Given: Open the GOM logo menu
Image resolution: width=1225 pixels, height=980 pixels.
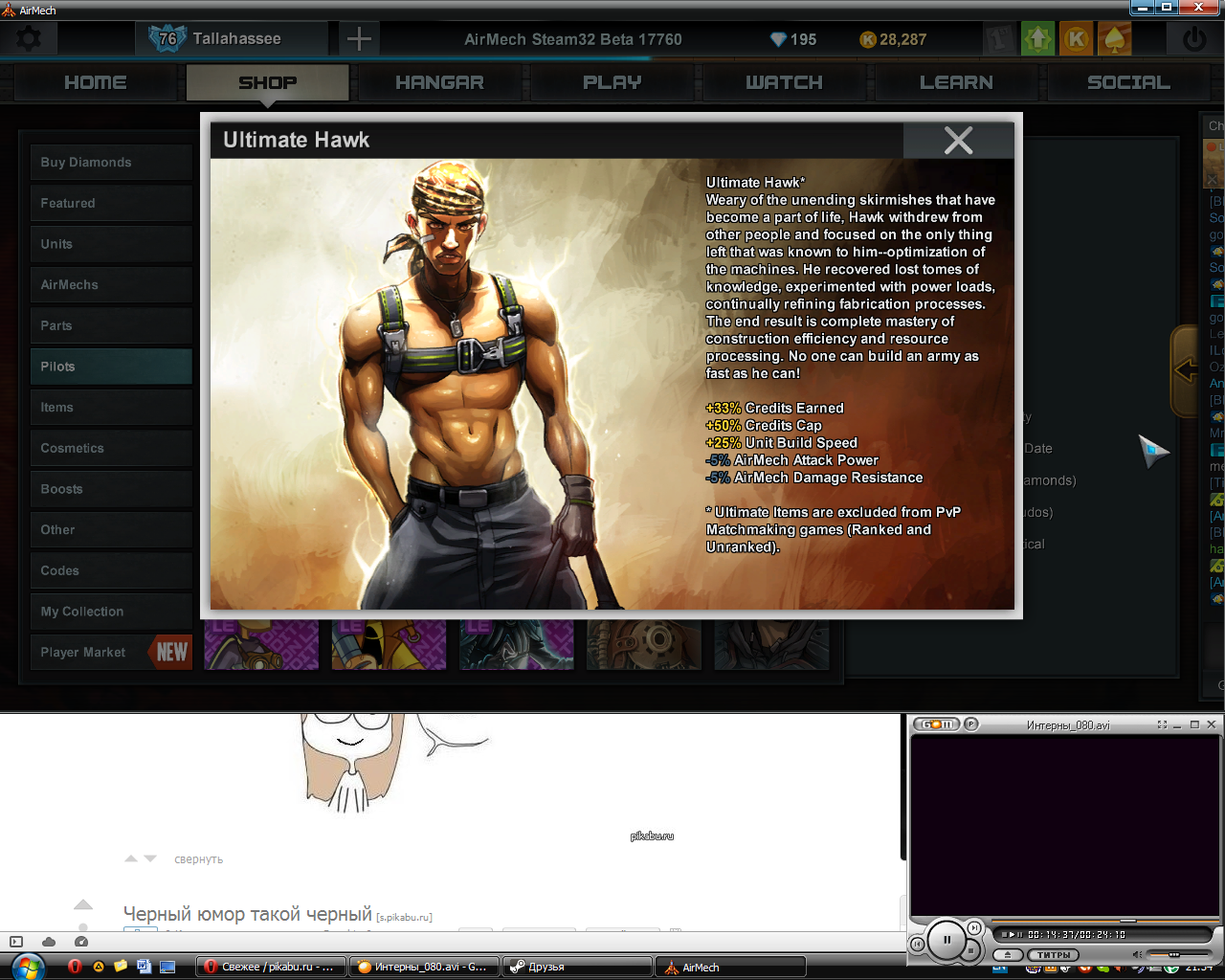Looking at the screenshot, I should pos(937,724).
